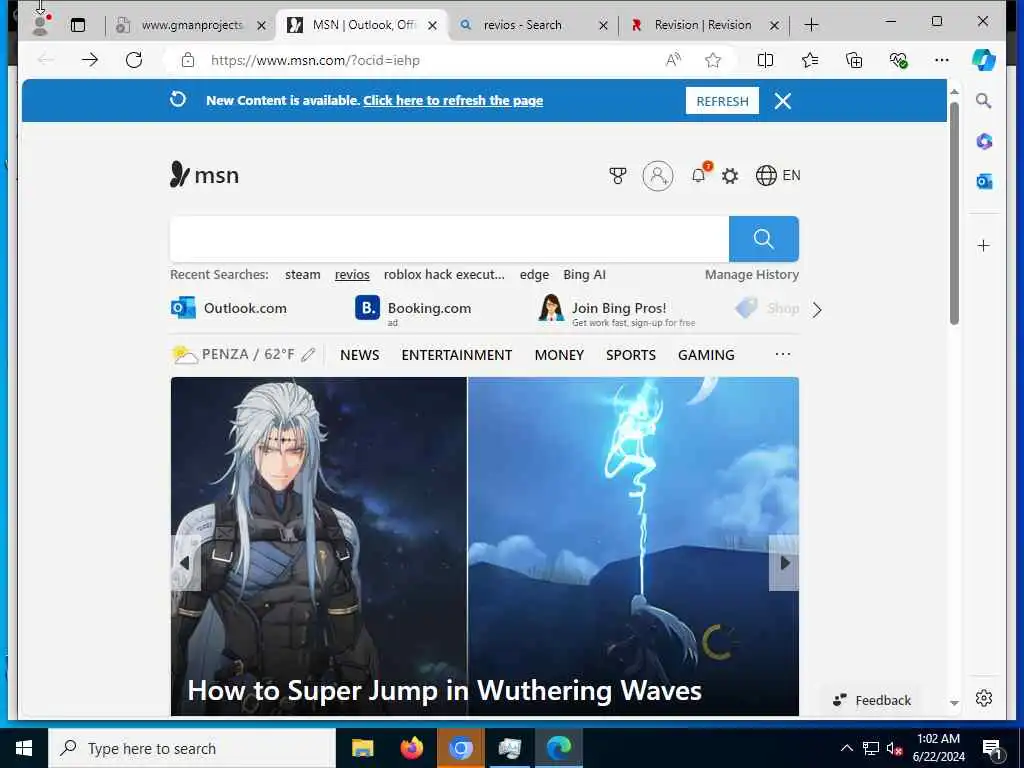
Task: Open Microsoft 365 sidebar icon
Action: 984,141
